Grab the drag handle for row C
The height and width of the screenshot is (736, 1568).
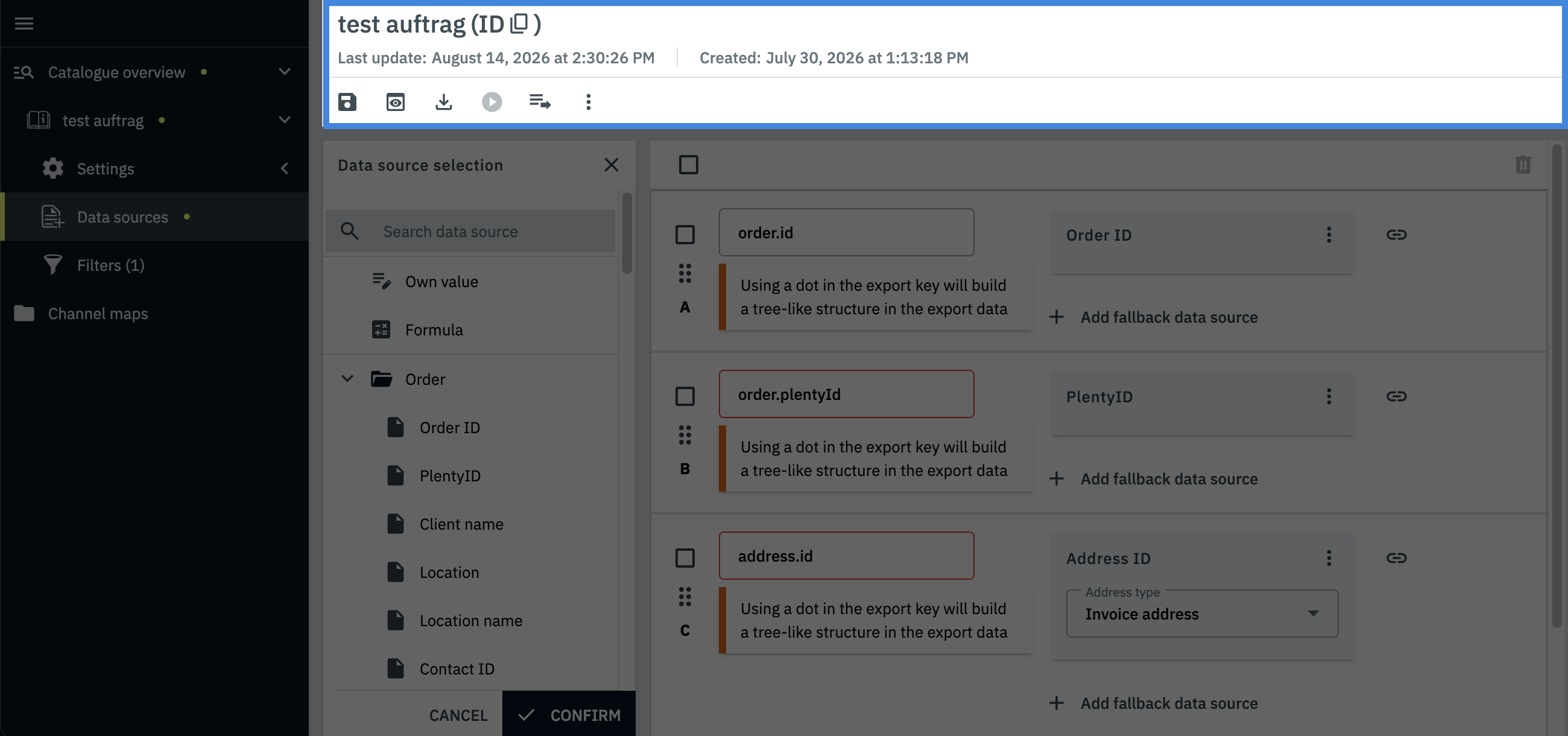click(x=684, y=597)
